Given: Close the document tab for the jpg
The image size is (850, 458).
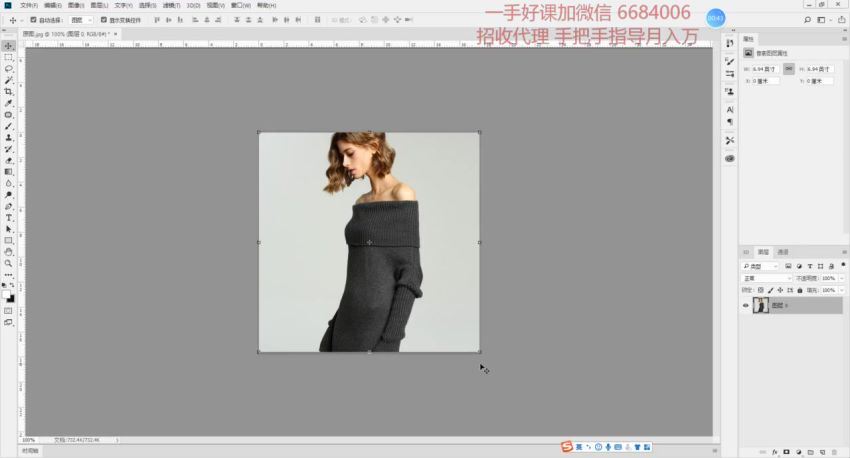Looking at the screenshot, I should 113,33.
